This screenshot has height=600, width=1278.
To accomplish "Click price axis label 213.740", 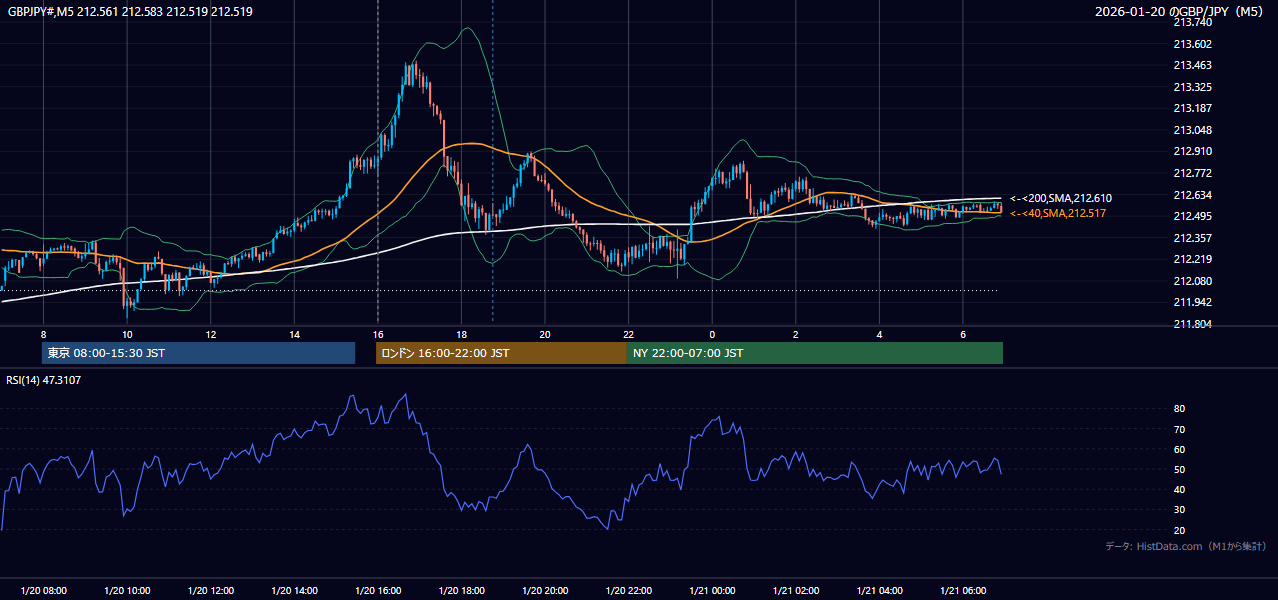I will (1192, 22).
